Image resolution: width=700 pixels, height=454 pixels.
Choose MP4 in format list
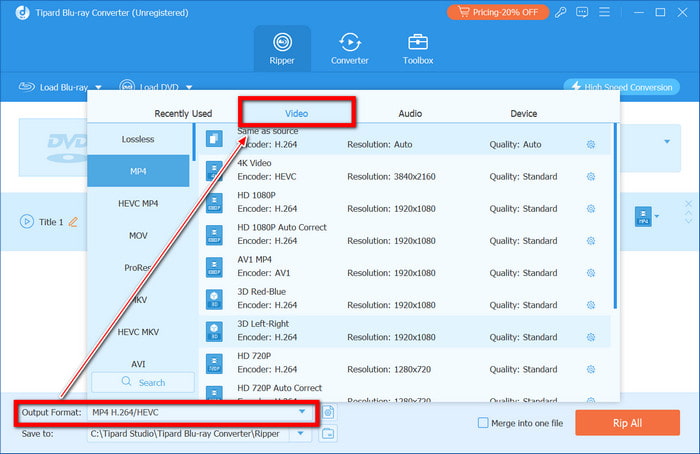tap(138, 171)
